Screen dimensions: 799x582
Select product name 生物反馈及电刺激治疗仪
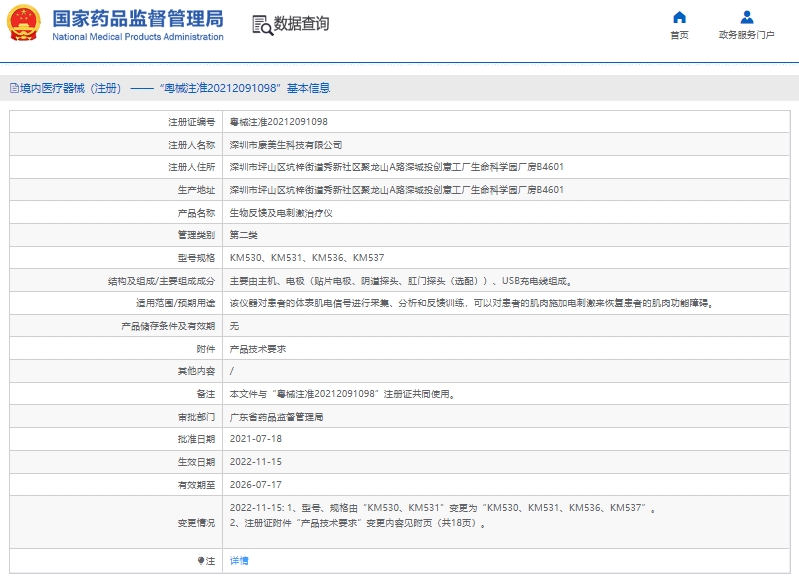click(281, 213)
